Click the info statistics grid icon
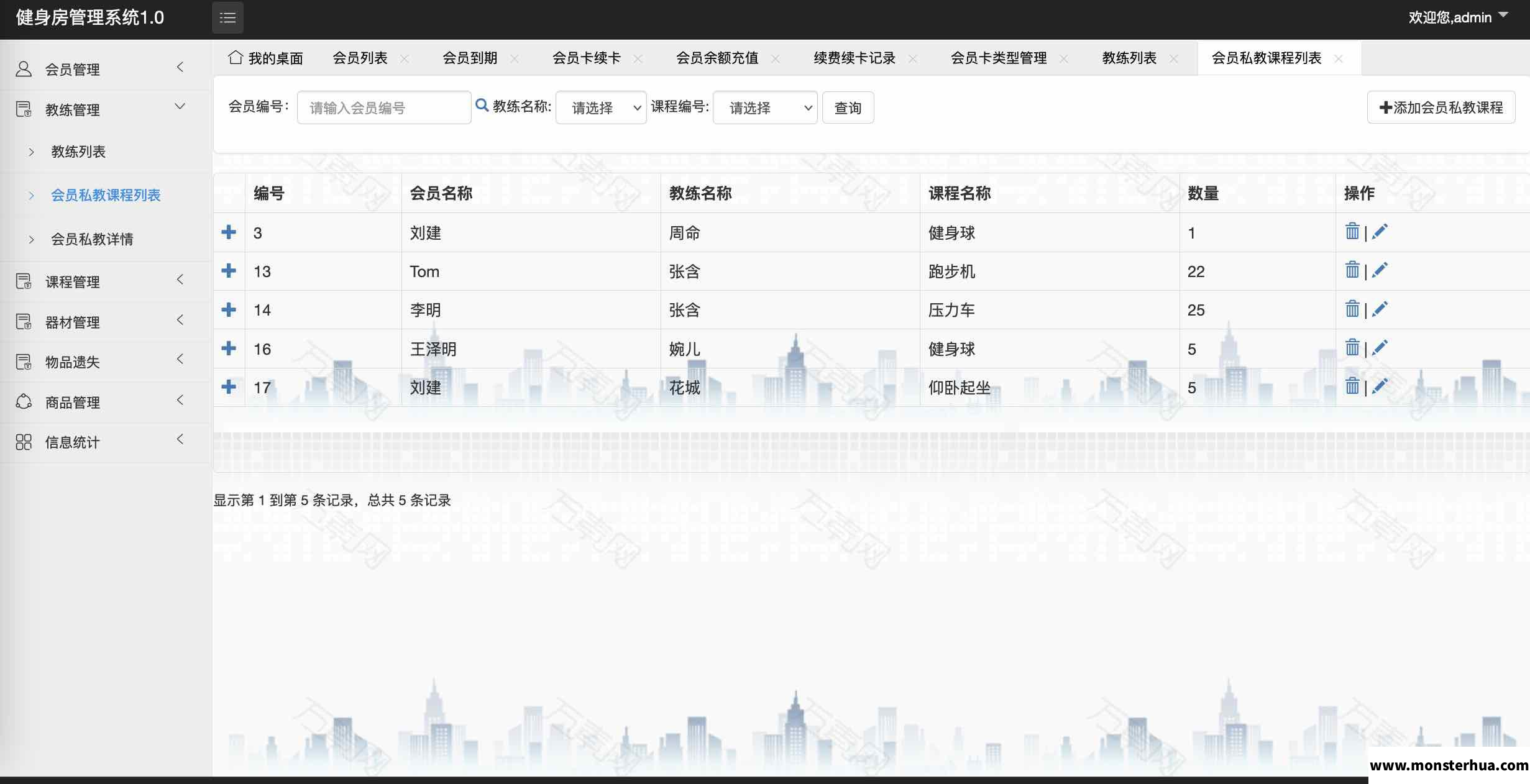This screenshot has height=784, width=1530. 24,442
